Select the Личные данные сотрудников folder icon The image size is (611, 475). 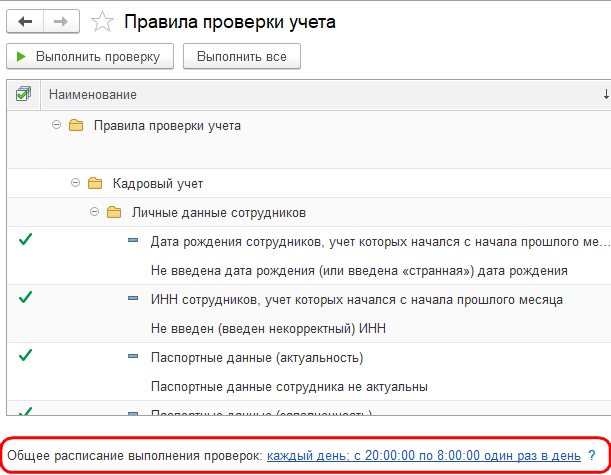click(x=114, y=212)
